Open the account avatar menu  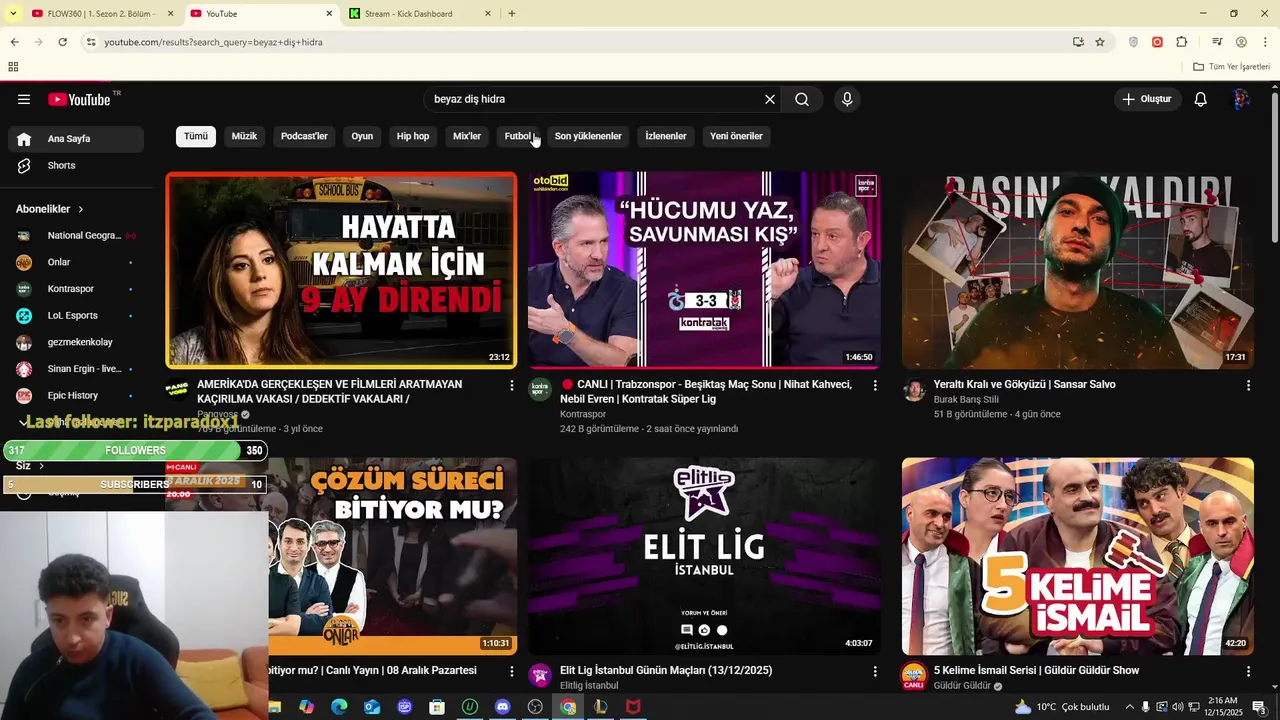click(x=1241, y=99)
